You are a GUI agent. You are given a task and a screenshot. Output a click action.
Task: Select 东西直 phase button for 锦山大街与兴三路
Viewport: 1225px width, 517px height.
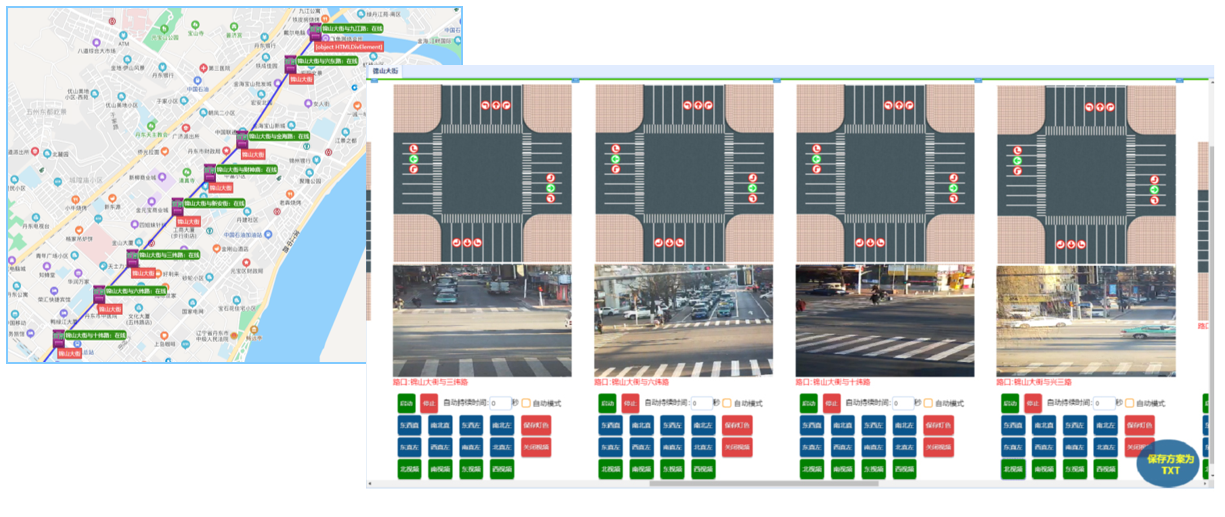coord(1013,425)
